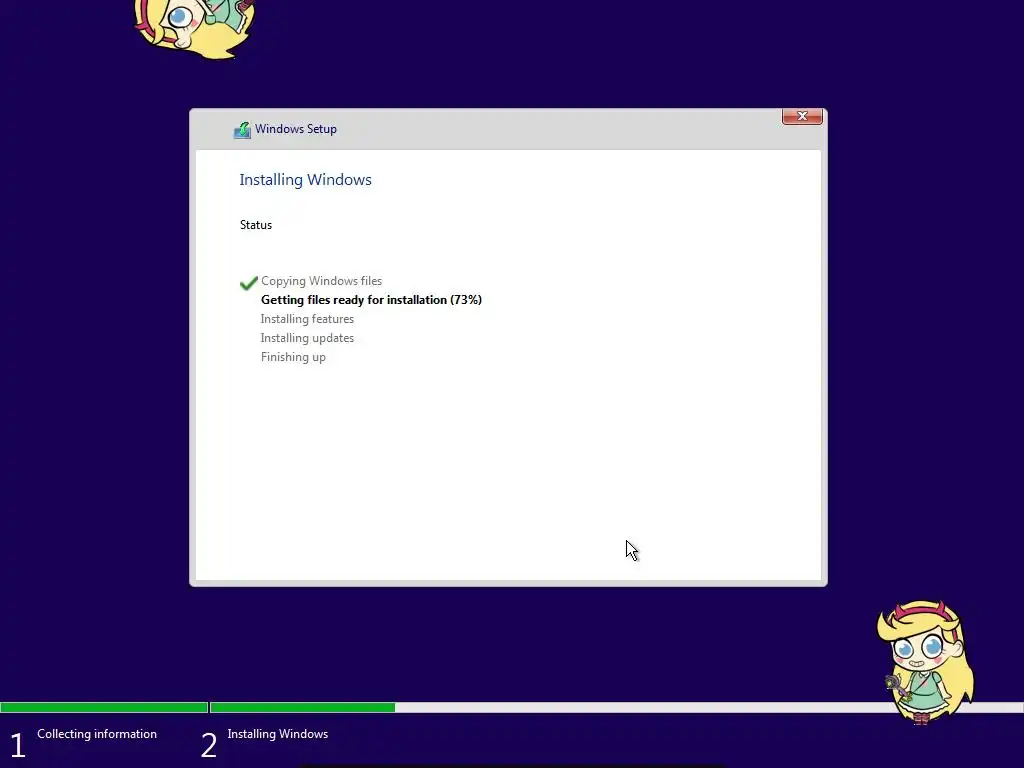Click the 'Installing Windows' dialog heading

[x=306, y=180]
